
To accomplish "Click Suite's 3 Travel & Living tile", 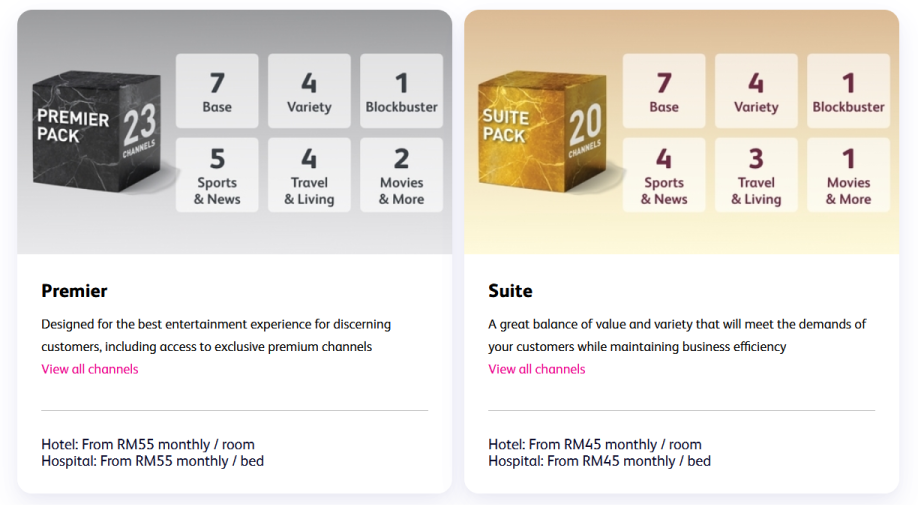I will coord(756,175).
